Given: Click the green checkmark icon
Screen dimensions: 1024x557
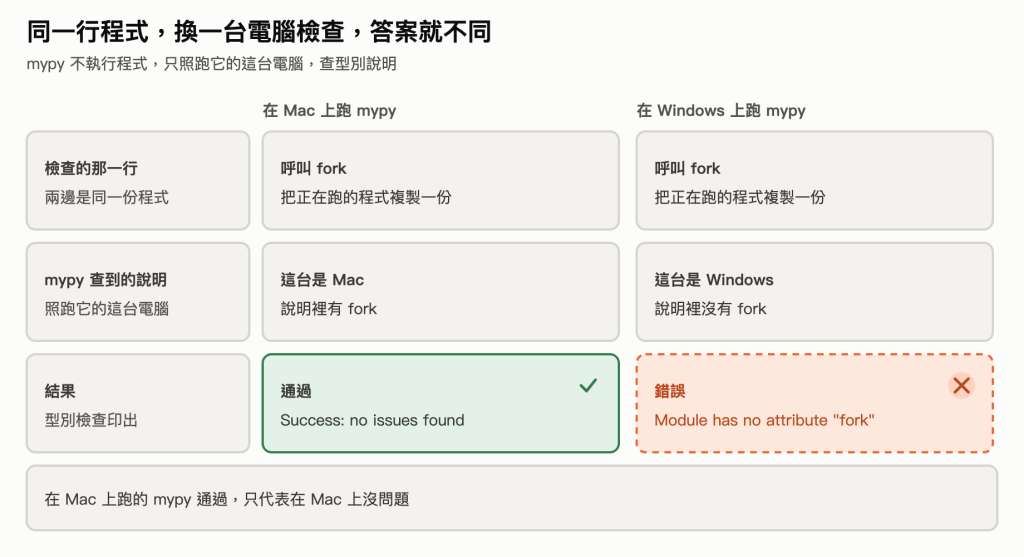Looking at the screenshot, I should coord(588,385).
